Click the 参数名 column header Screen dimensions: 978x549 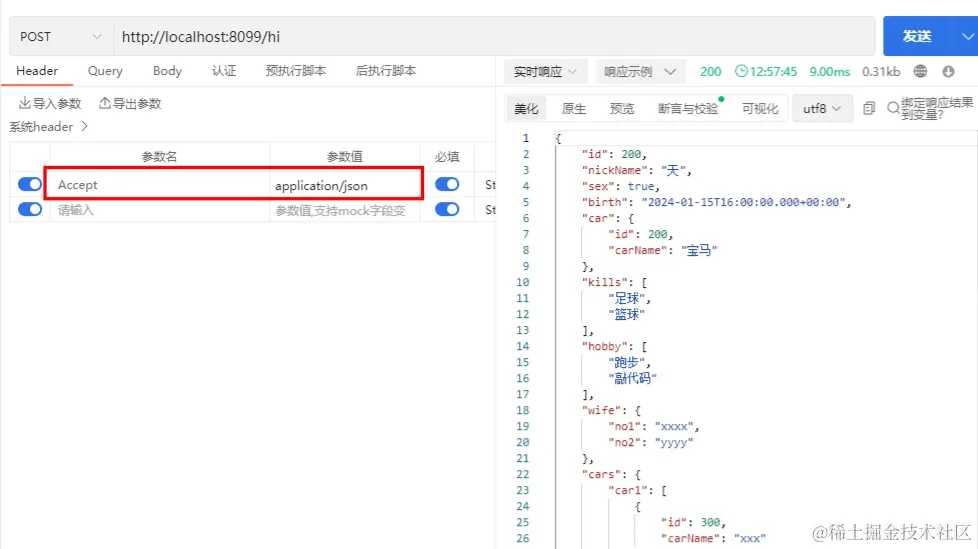pos(159,157)
